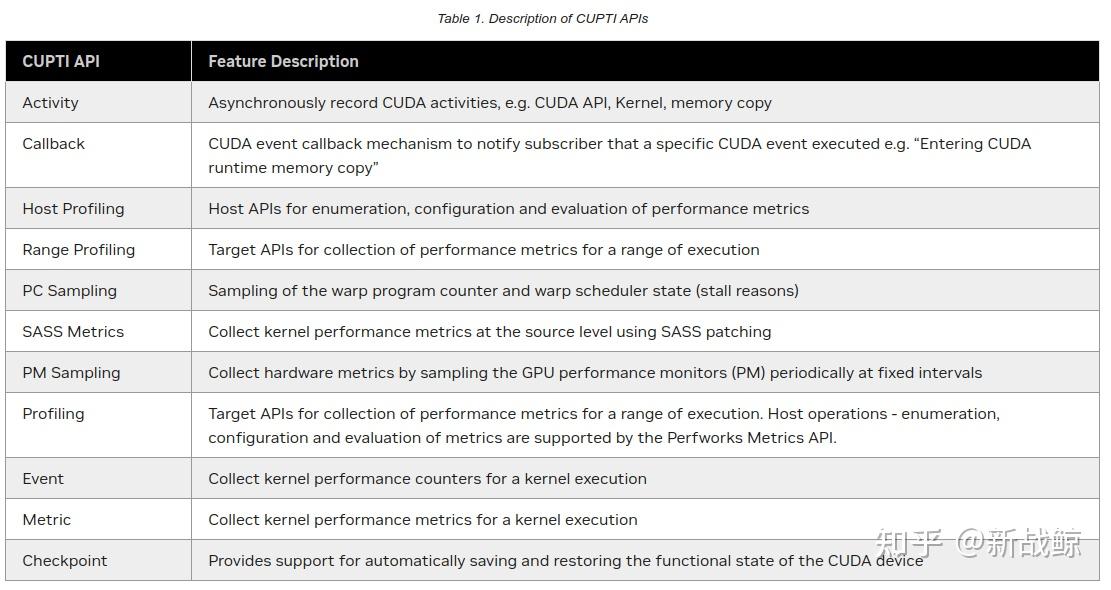
Task: Select the 'Checkpoint' row label
Action: pyautogui.click(x=65, y=560)
